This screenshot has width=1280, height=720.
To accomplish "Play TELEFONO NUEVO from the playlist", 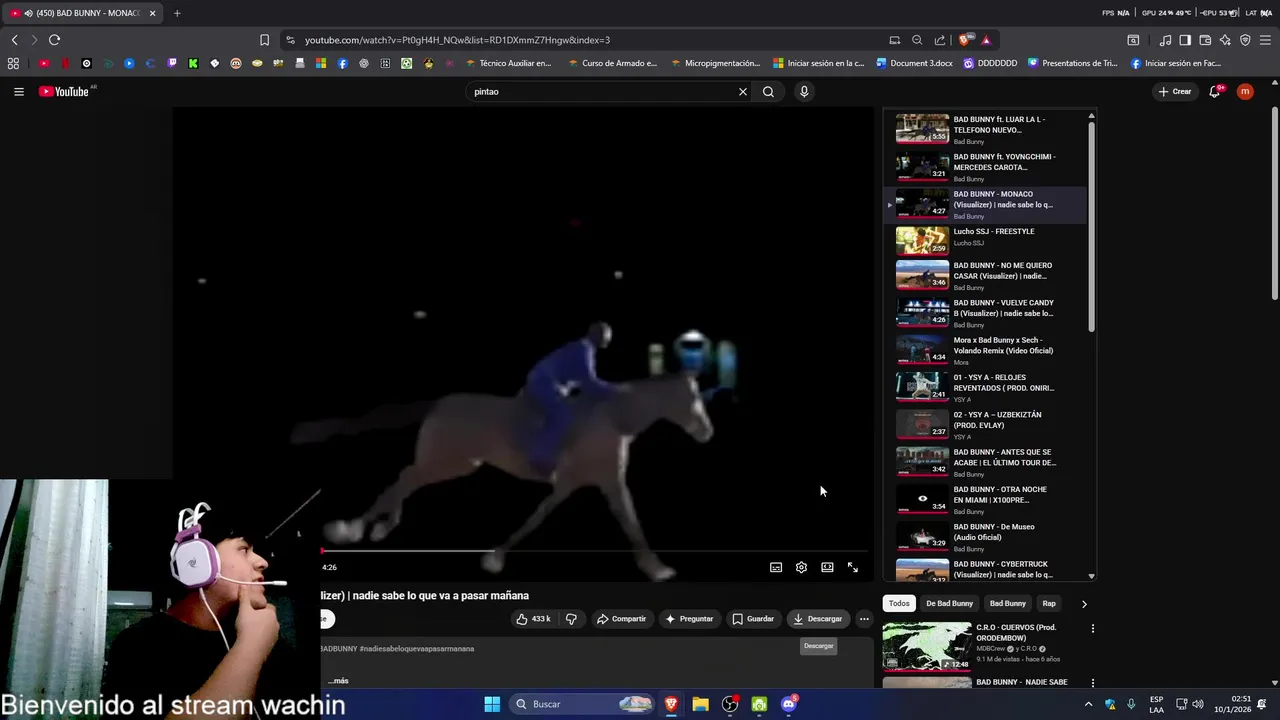I will (x=985, y=128).
